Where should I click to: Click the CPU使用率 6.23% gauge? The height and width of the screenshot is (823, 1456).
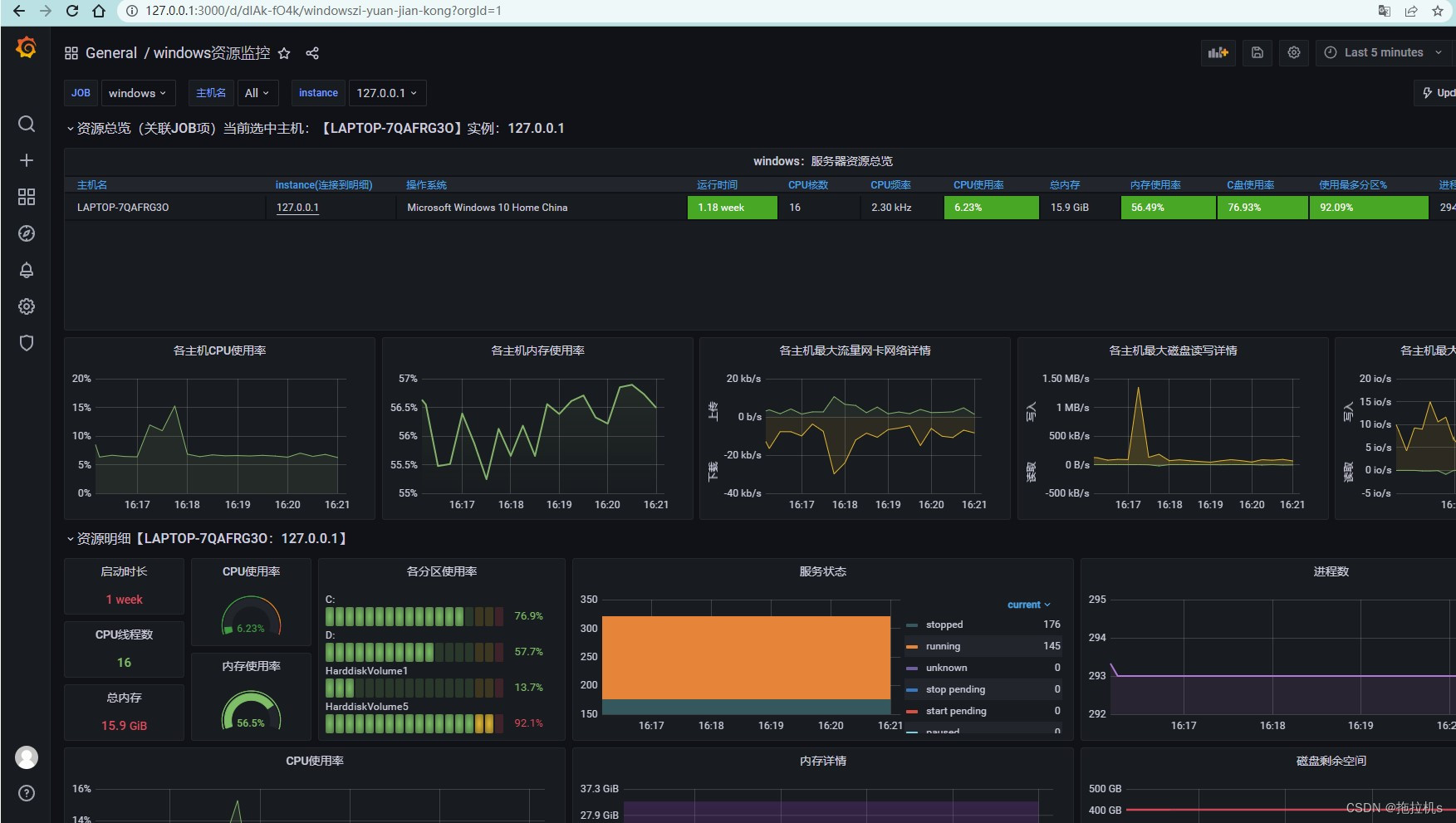click(x=251, y=617)
